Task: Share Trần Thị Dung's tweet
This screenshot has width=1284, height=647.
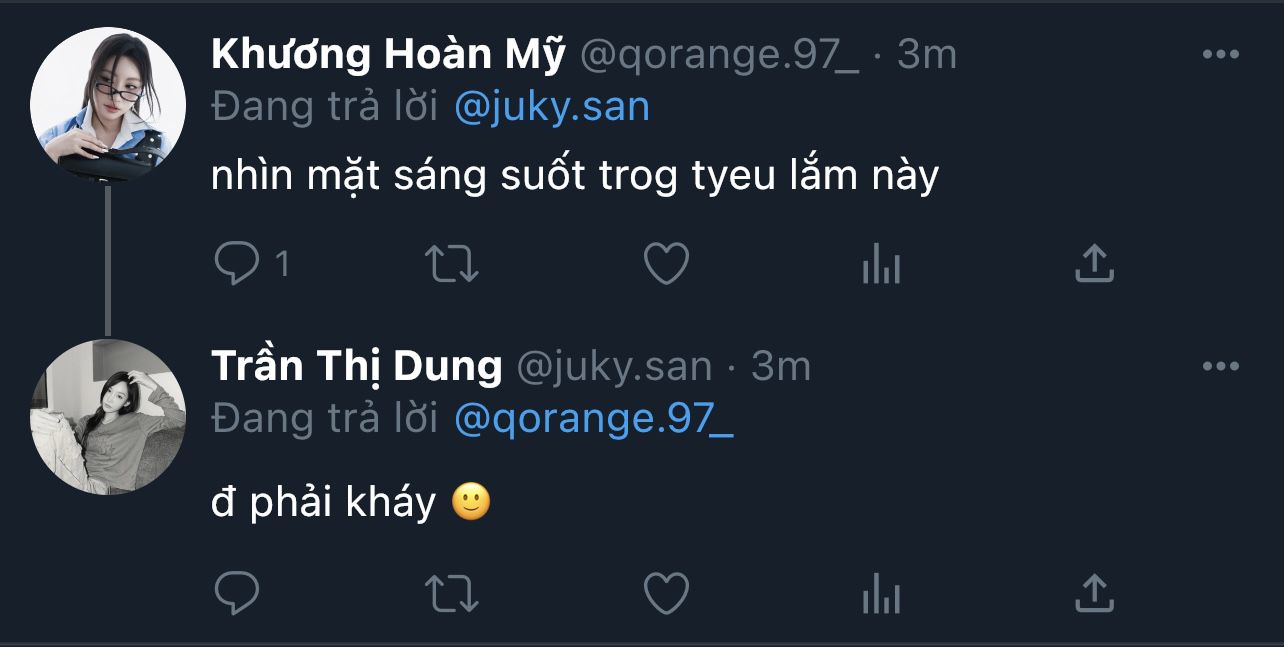Action: click(x=1094, y=593)
